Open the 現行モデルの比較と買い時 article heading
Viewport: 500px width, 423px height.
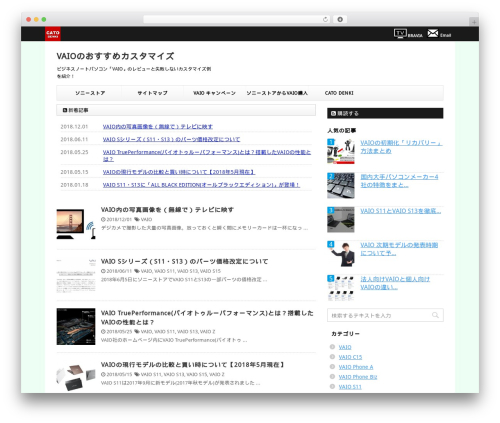192,365
